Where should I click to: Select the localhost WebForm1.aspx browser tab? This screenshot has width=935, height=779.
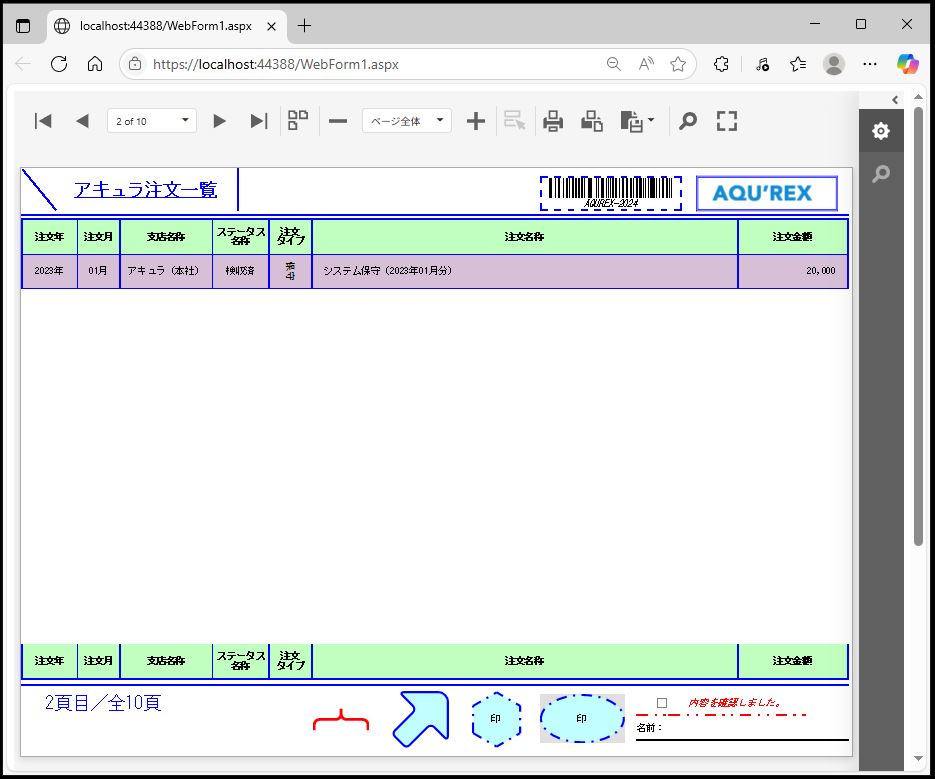165,26
